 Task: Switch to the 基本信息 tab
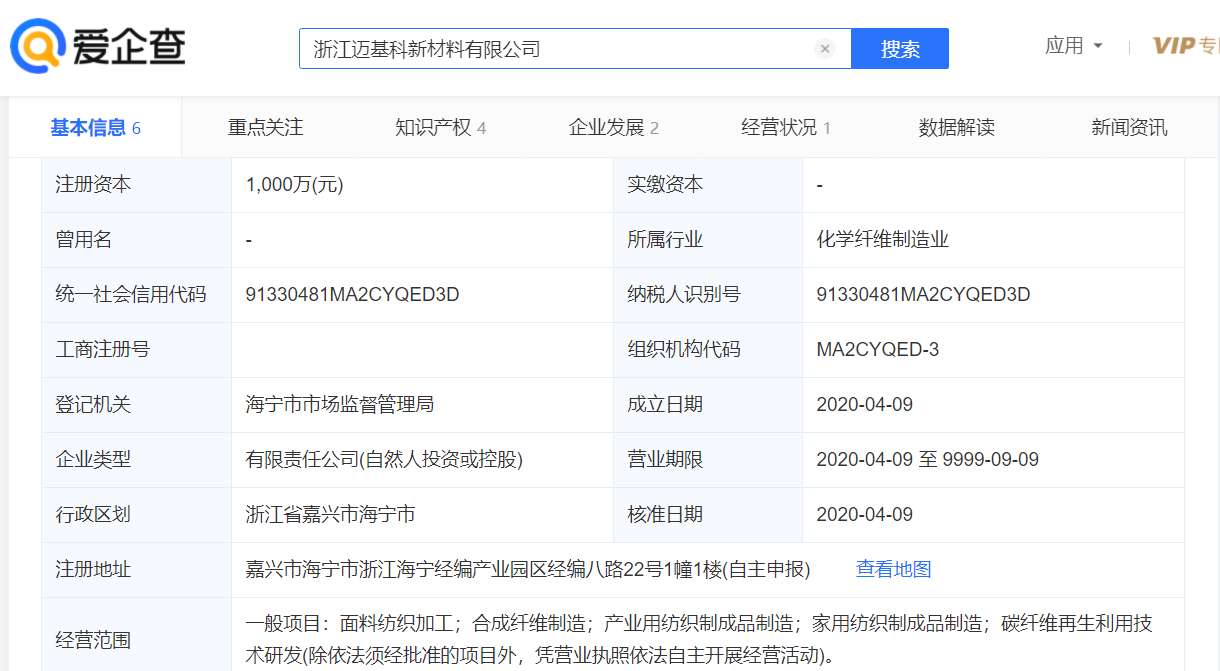95,128
